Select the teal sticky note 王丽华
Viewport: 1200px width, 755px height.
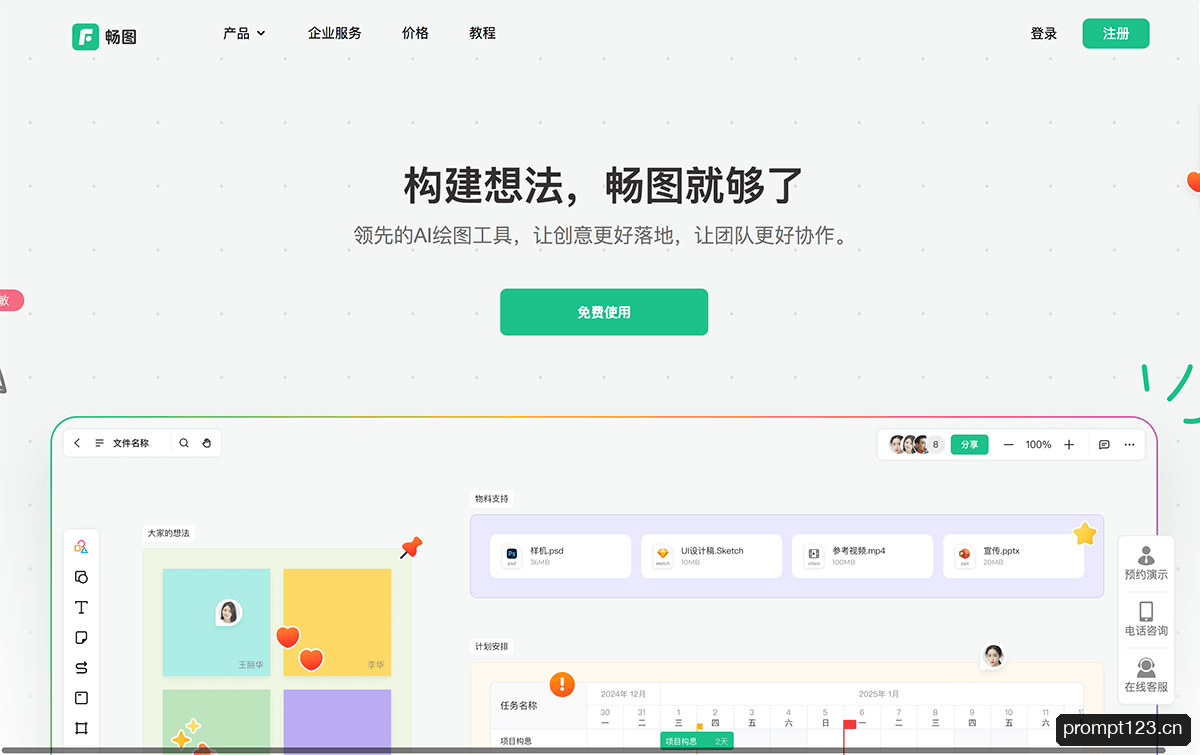coord(216,622)
